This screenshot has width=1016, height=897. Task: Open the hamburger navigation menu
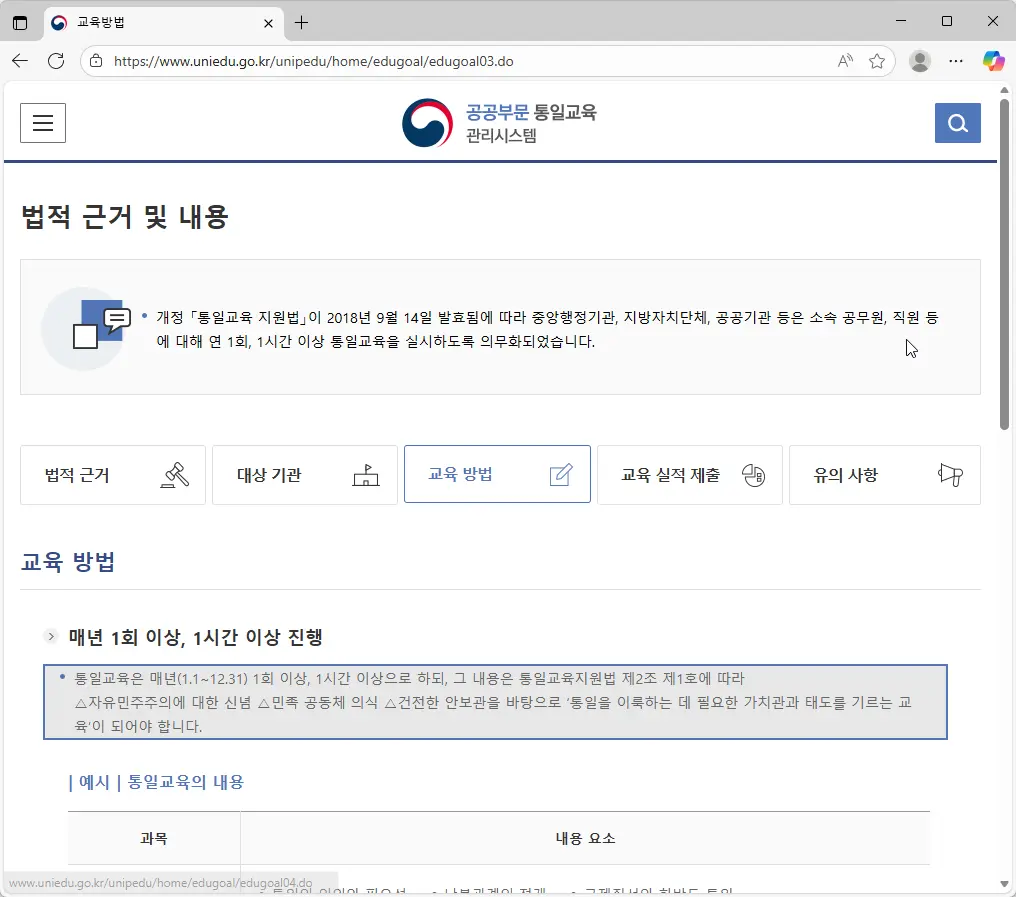tap(42, 122)
